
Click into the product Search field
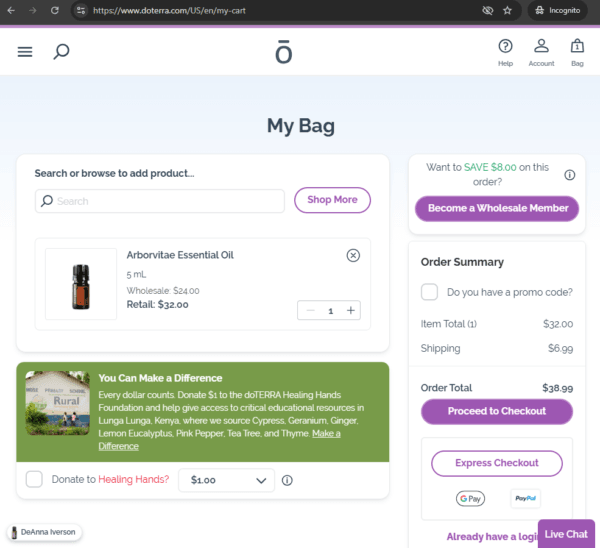[x=160, y=201]
